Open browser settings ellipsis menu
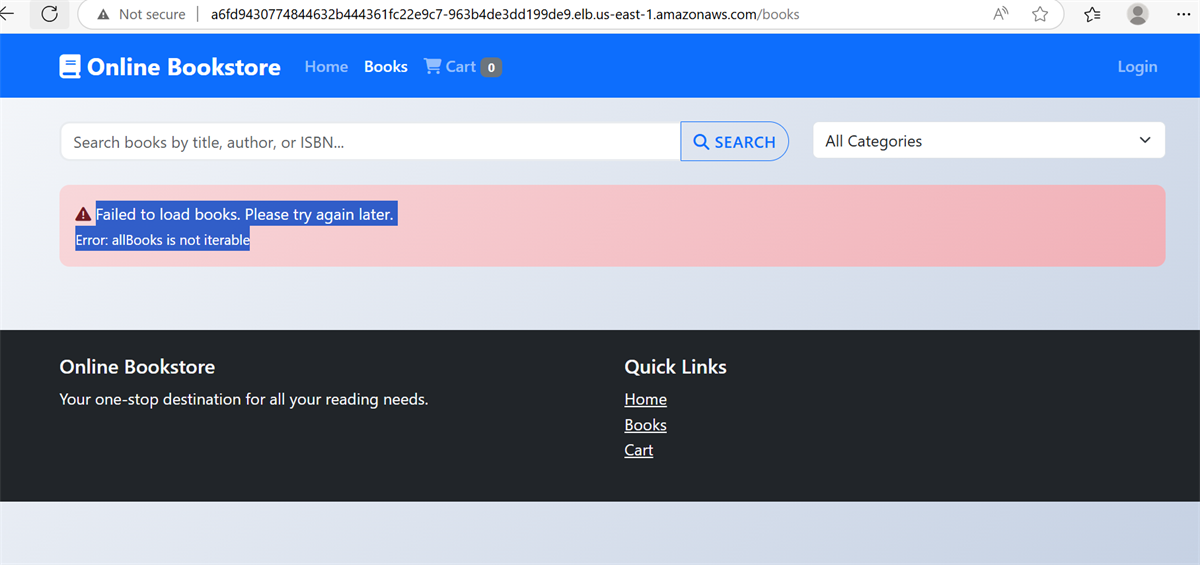1200x565 pixels. [x=1183, y=15]
